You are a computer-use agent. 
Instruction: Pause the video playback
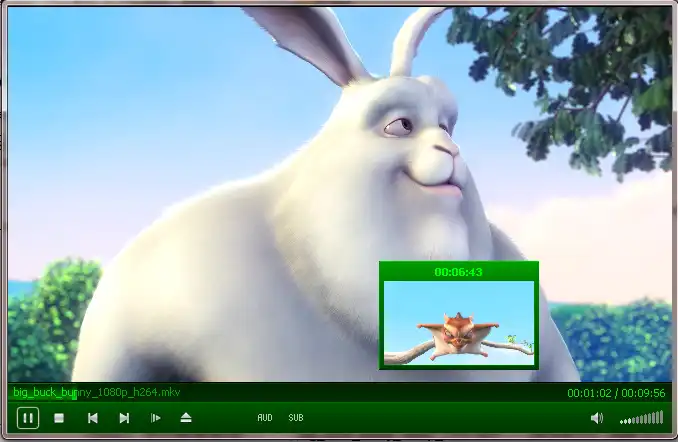[28, 418]
